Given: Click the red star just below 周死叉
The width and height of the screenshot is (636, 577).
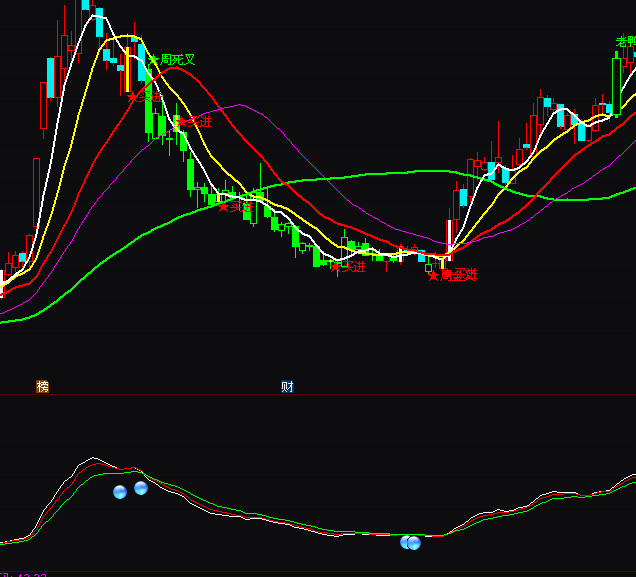Looking at the screenshot, I should pos(132,97).
